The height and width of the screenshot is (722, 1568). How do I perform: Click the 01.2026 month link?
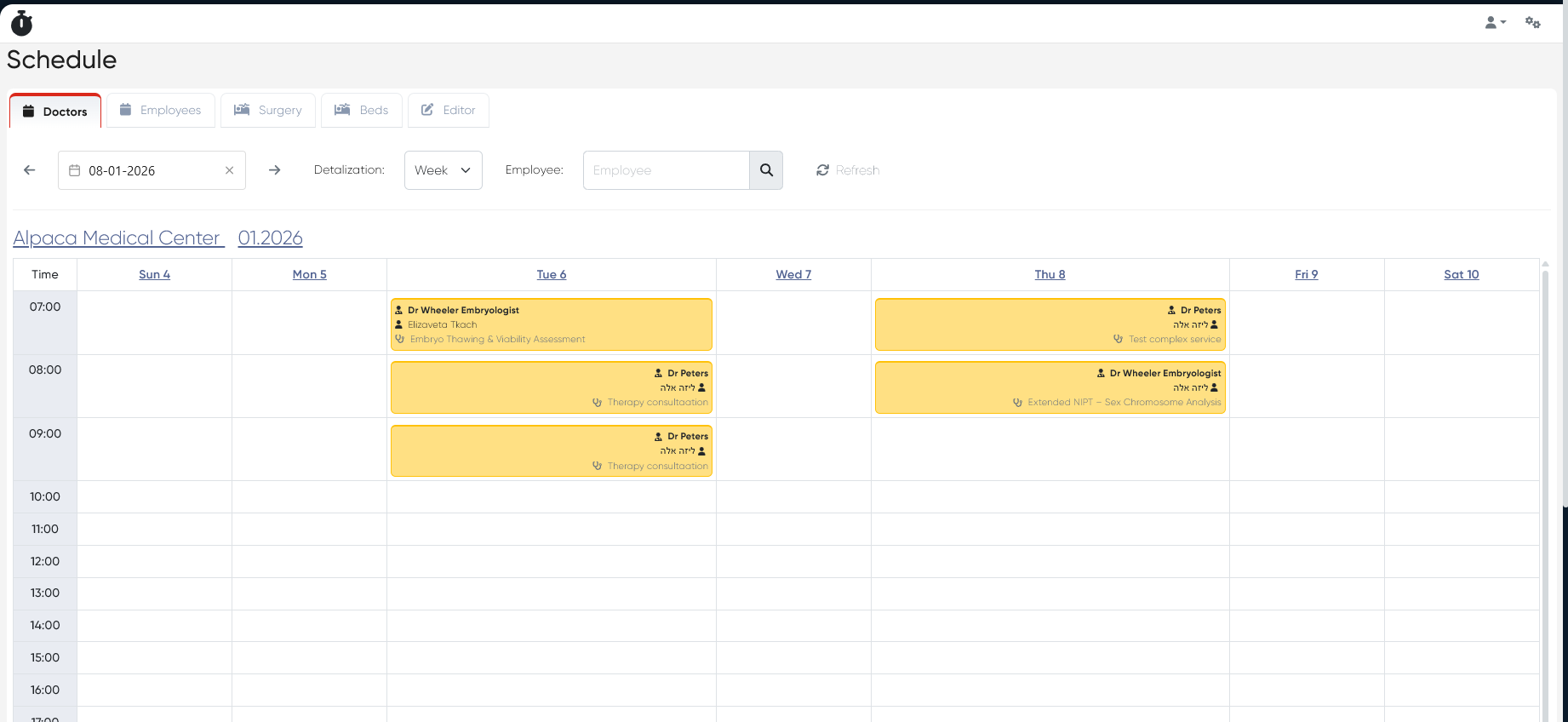click(x=270, y=238)
